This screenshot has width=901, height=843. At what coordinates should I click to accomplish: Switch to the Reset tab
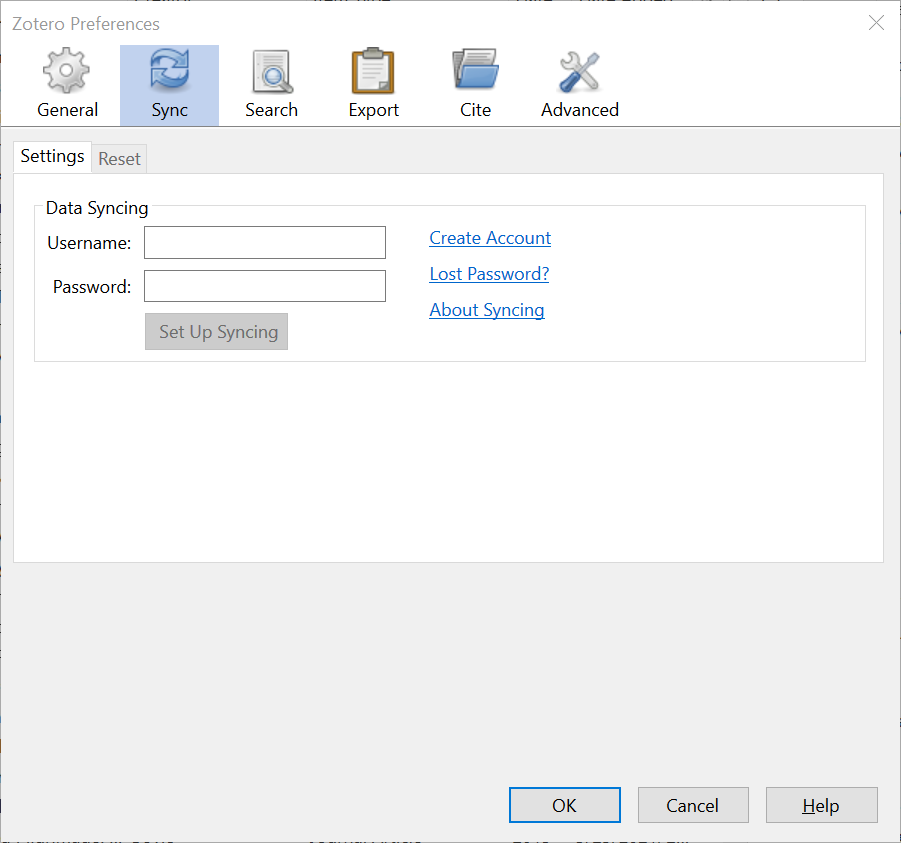[119, 158]
